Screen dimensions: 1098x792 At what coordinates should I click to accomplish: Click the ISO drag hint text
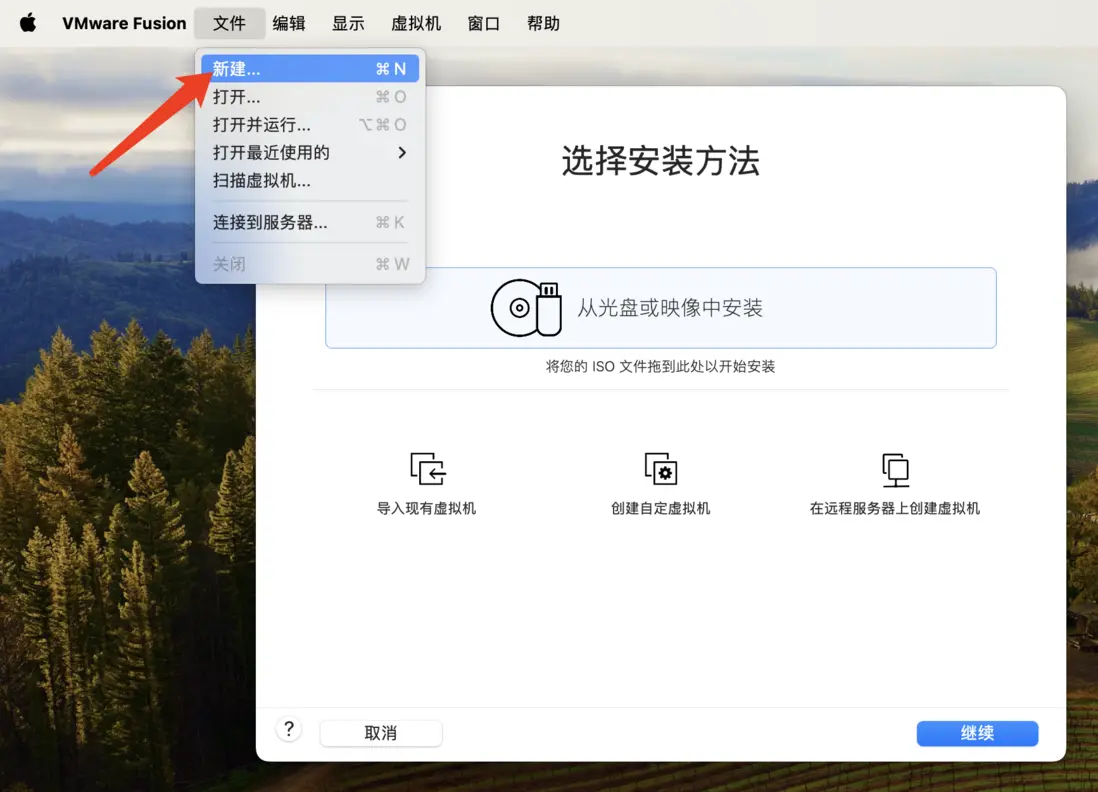pyautogui.click(x=660, y=366)
